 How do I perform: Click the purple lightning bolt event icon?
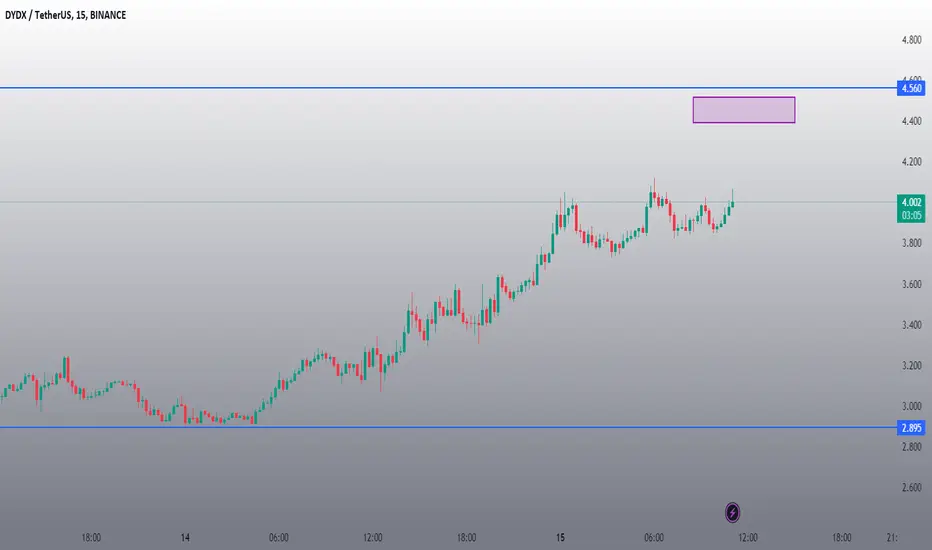click(732, 513)
